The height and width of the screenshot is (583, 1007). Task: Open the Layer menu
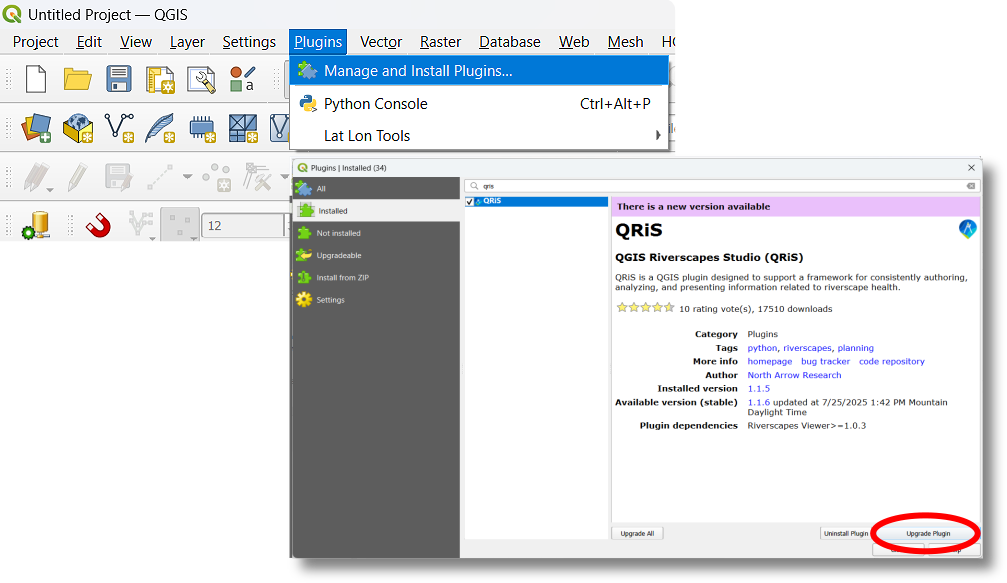[x=187, y=42]
